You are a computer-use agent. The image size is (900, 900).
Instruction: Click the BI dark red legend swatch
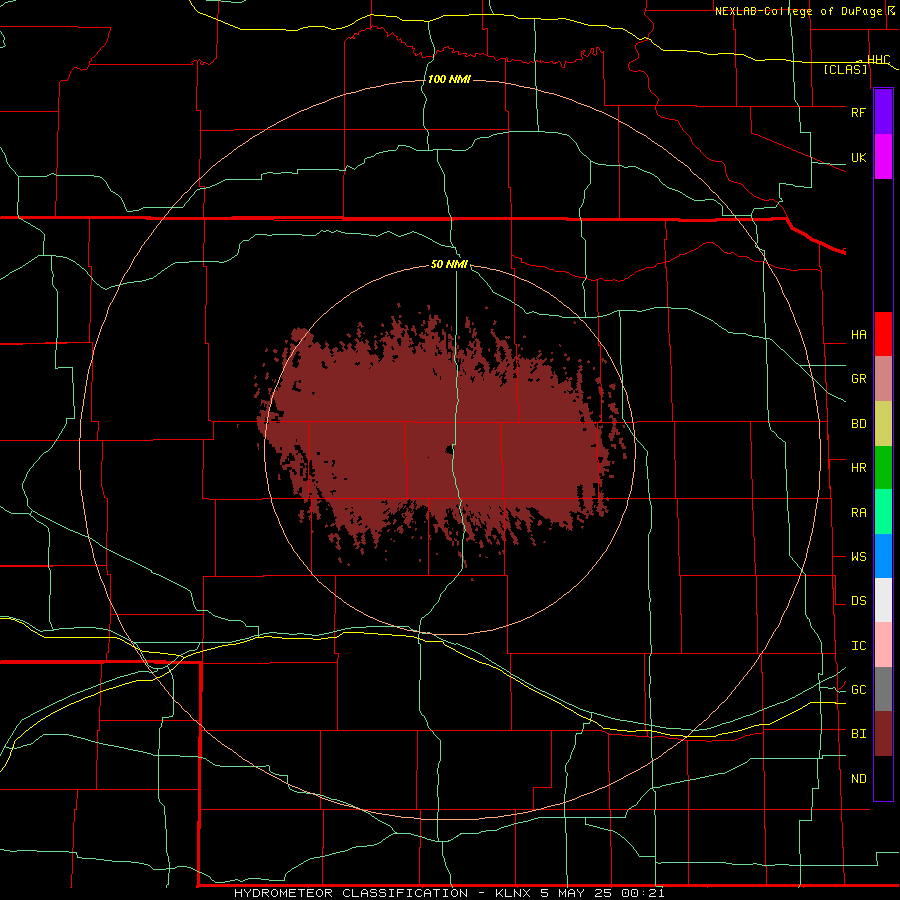pos(883,734)
